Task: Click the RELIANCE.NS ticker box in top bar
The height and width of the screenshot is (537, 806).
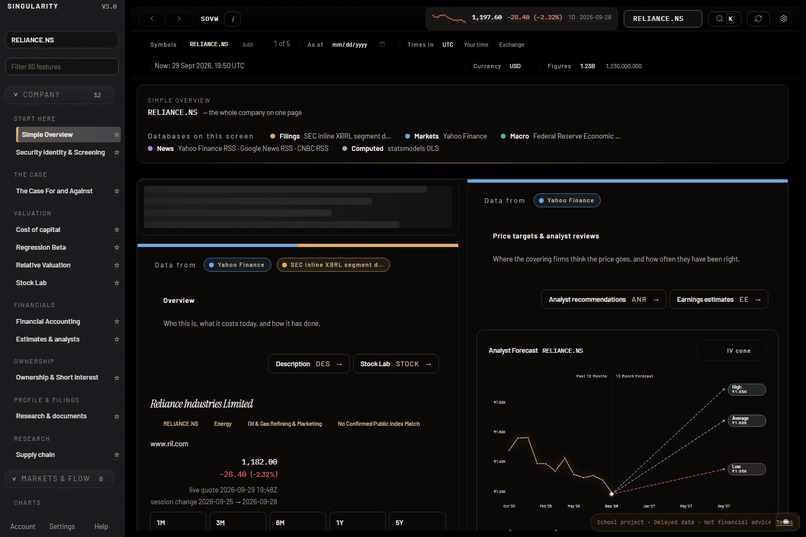Action: click(663, 18)
